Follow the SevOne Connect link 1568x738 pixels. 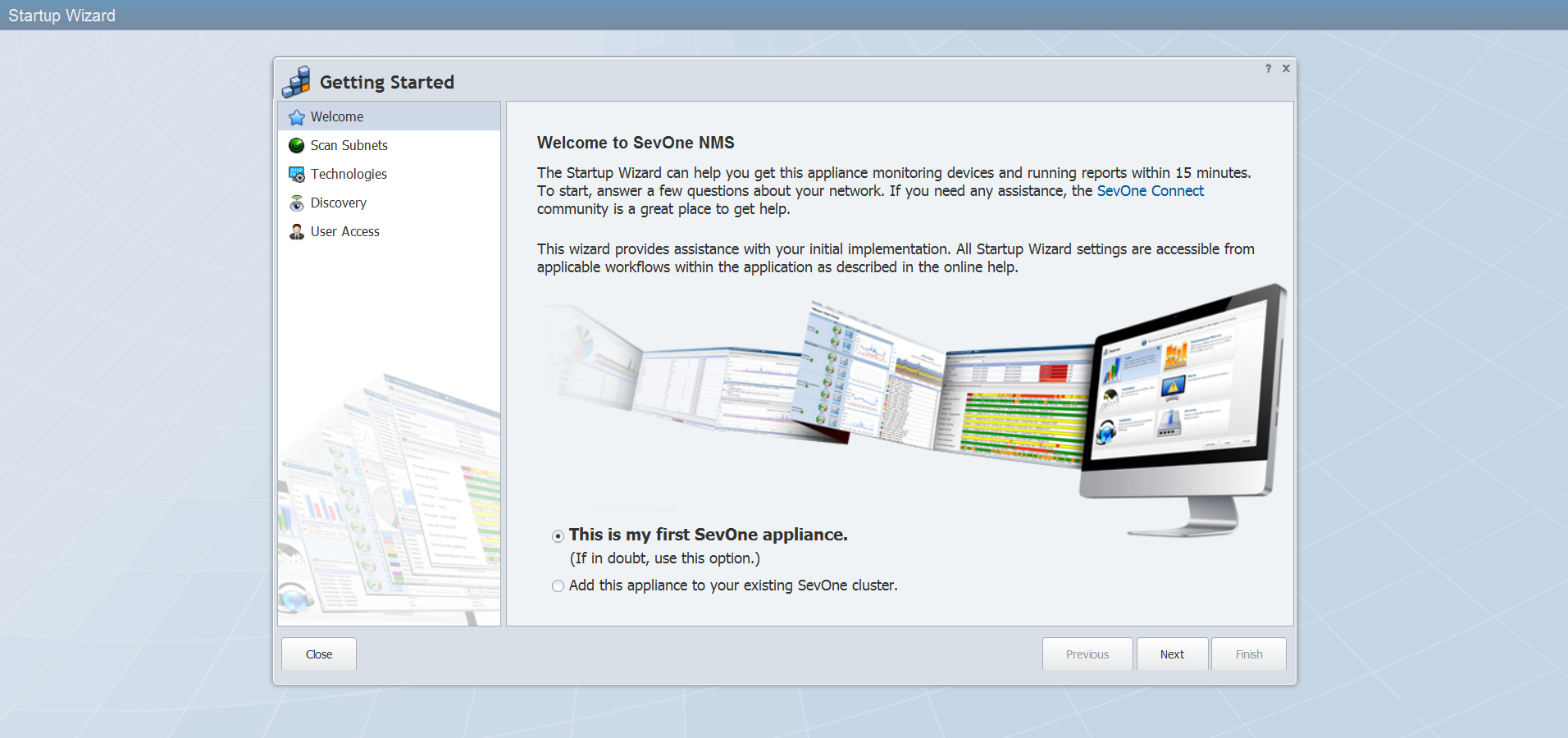click(x=1151, y=191)
